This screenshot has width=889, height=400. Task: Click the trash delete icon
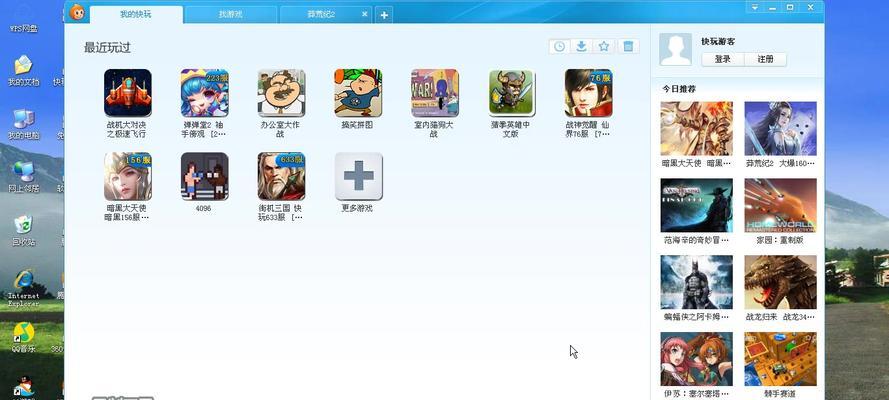[x=628, y=46]
